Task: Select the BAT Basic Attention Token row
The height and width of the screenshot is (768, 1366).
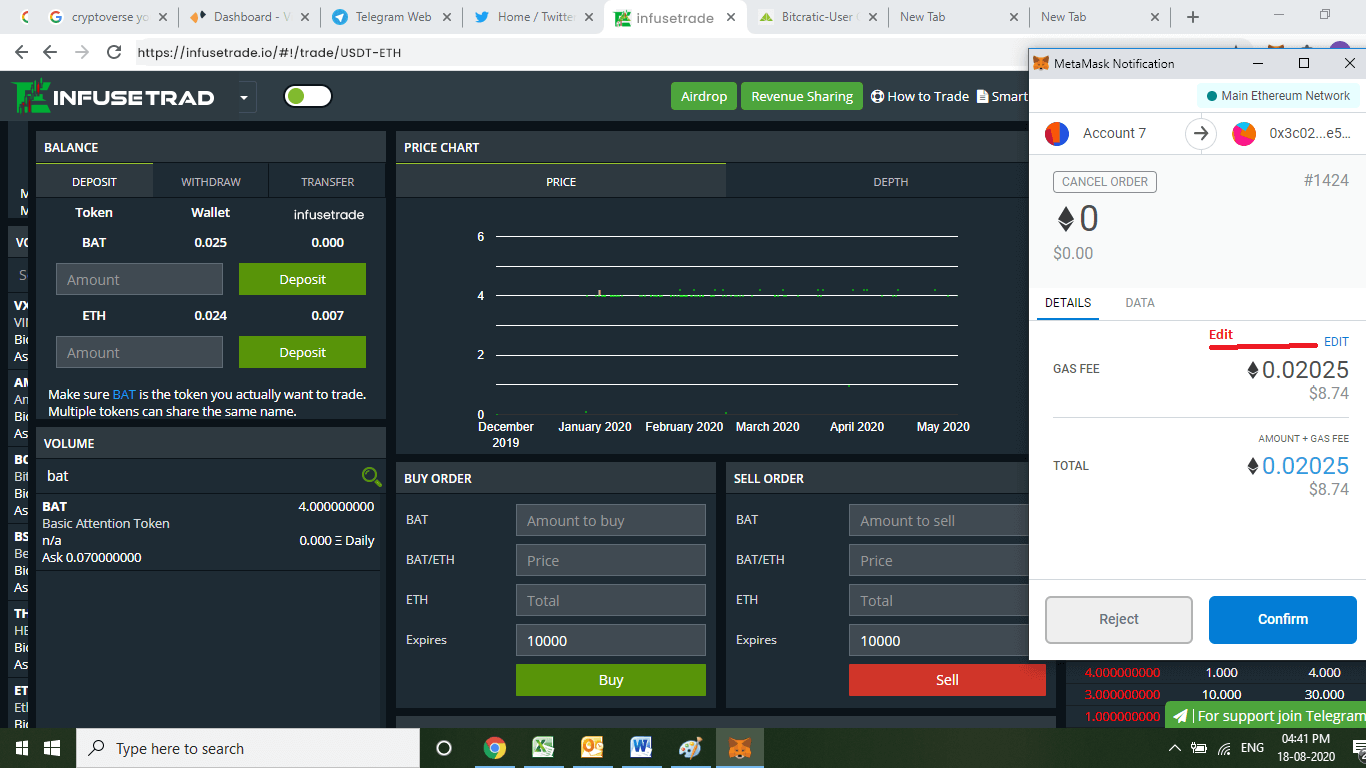Action: pyautogui.click(x=208, y=532)
